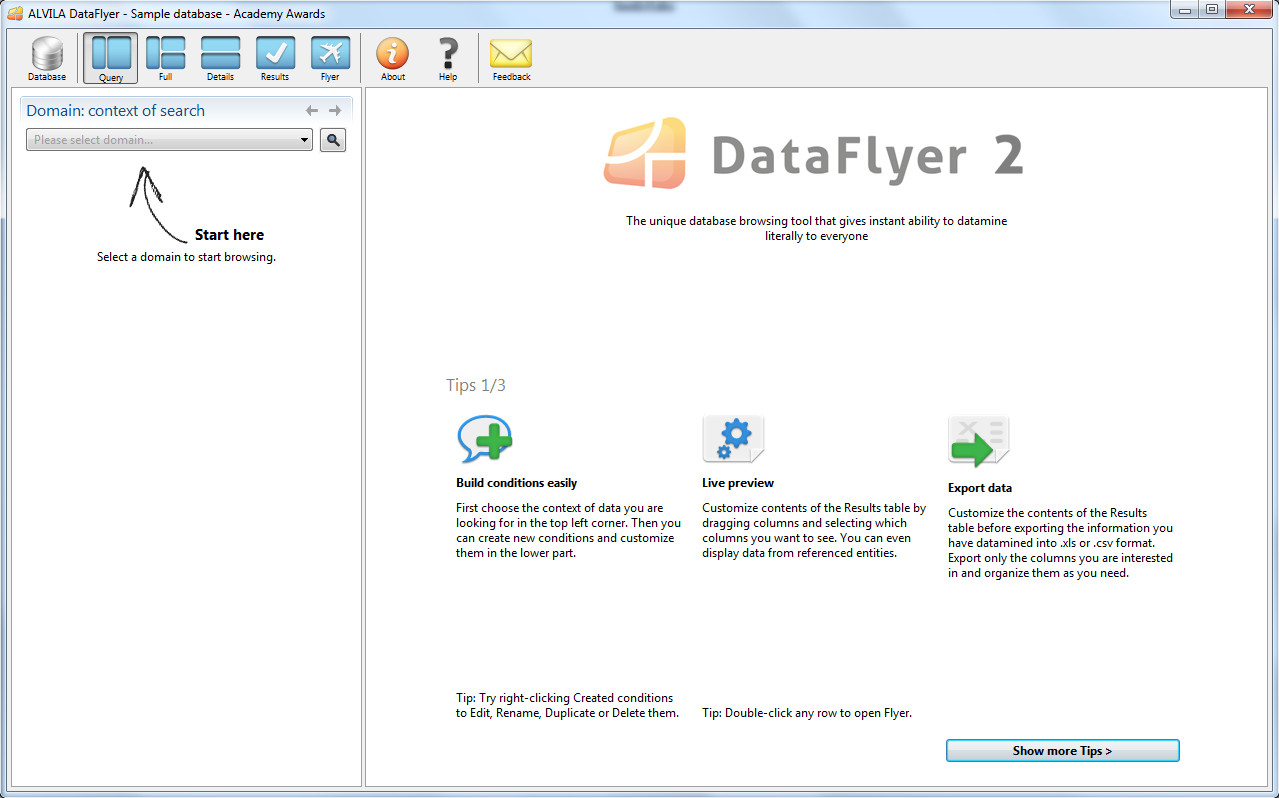1279x798 pixels.
Task: Click the Show more Tips button
Action: (x=1062, y=751)
